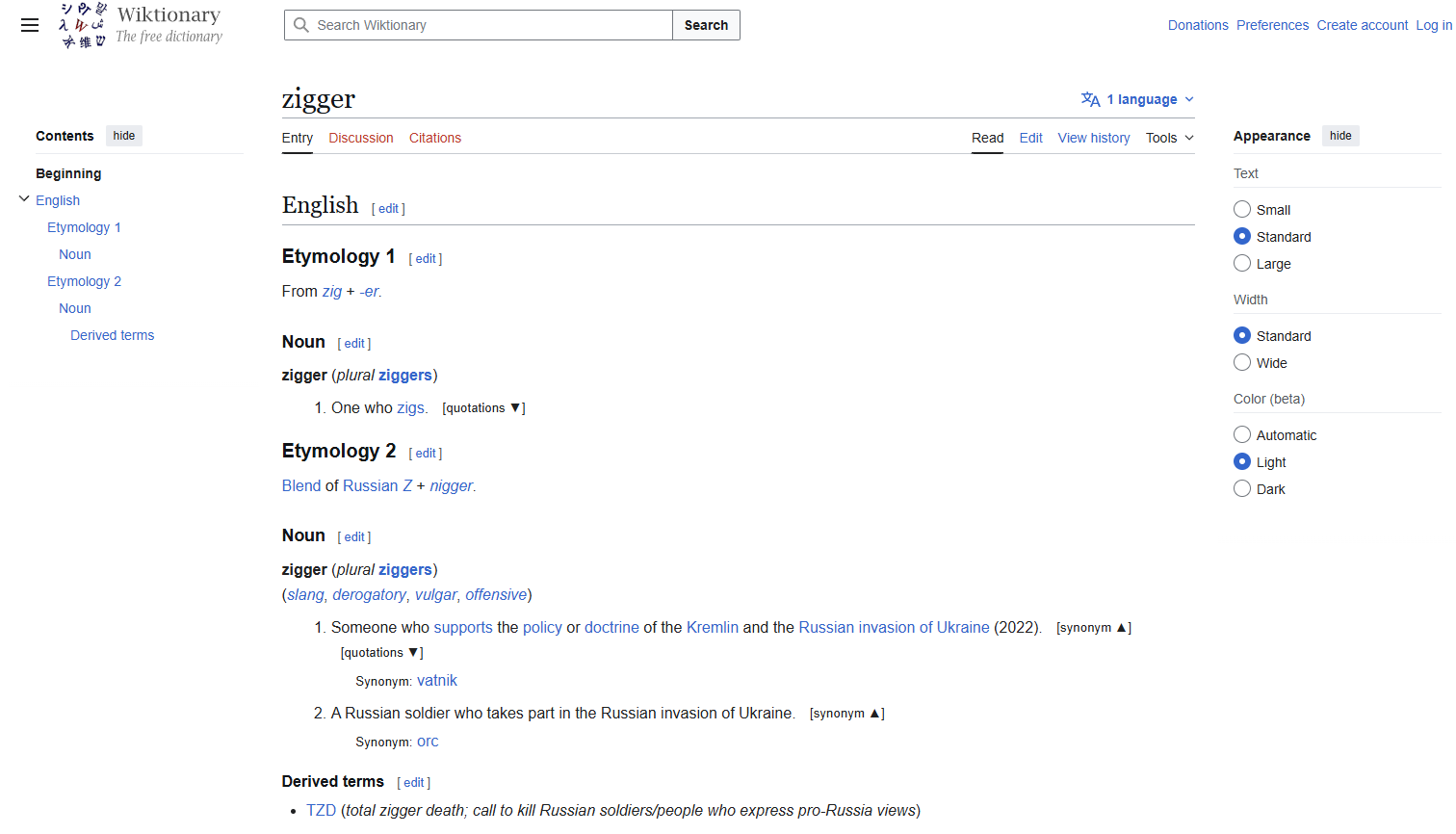1456x834 pixels.
Task: Open the View history tab
Action: tap(1094, 138)
